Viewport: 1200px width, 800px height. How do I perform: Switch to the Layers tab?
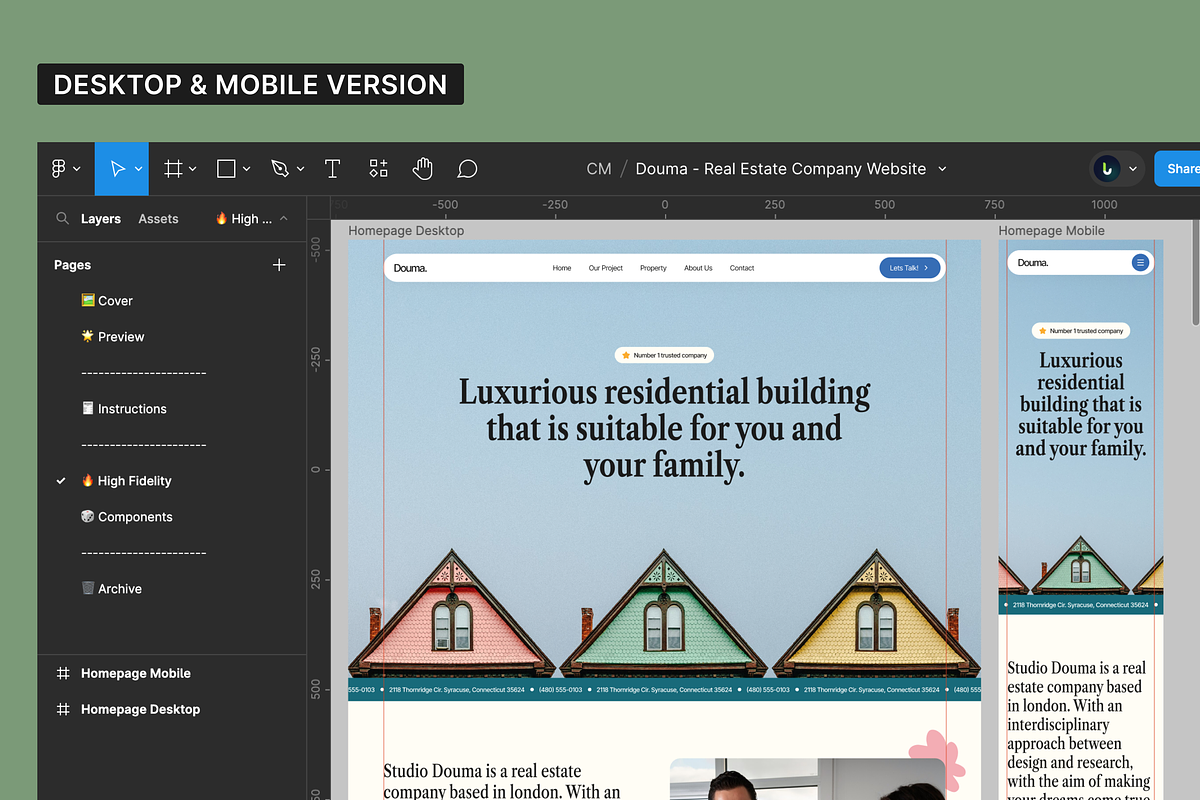pos(101,218)
